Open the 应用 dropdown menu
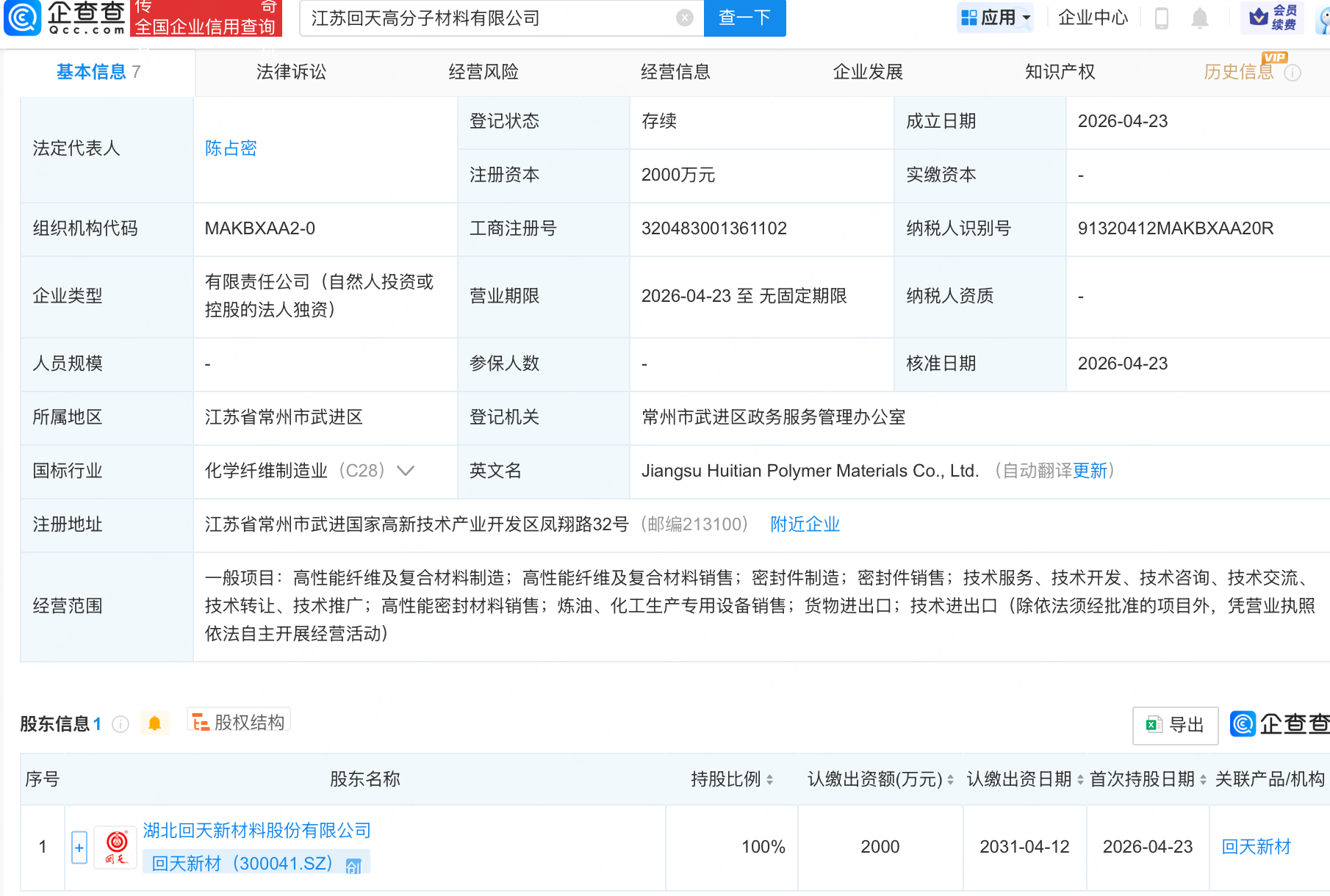 pos(995,16)
